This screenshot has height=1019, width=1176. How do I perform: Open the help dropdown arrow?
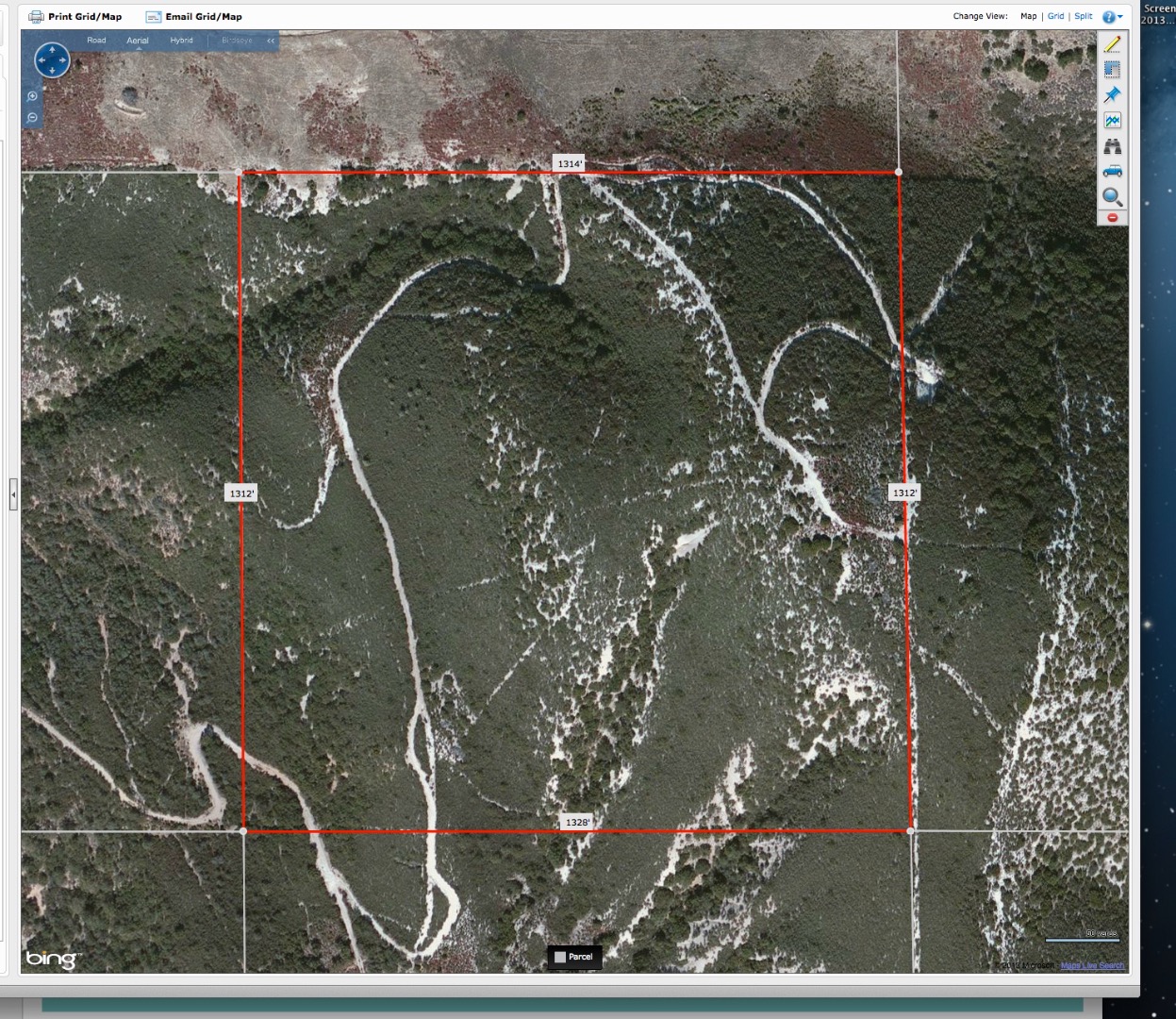tap(1121, 16)
